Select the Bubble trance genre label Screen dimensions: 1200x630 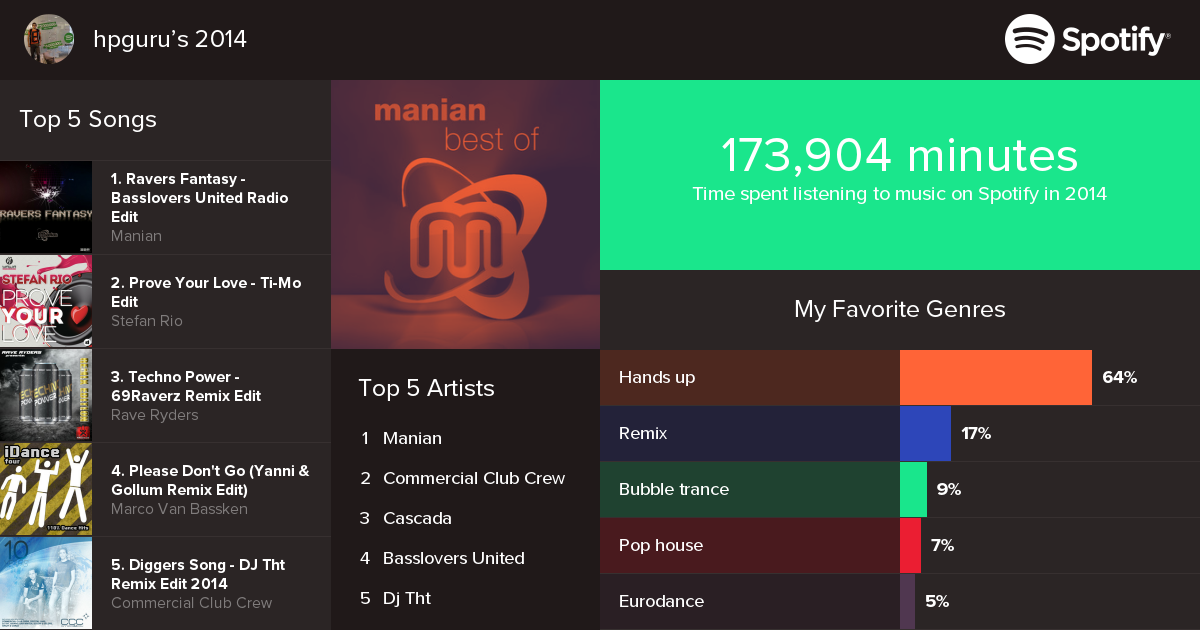coord(674,490)
